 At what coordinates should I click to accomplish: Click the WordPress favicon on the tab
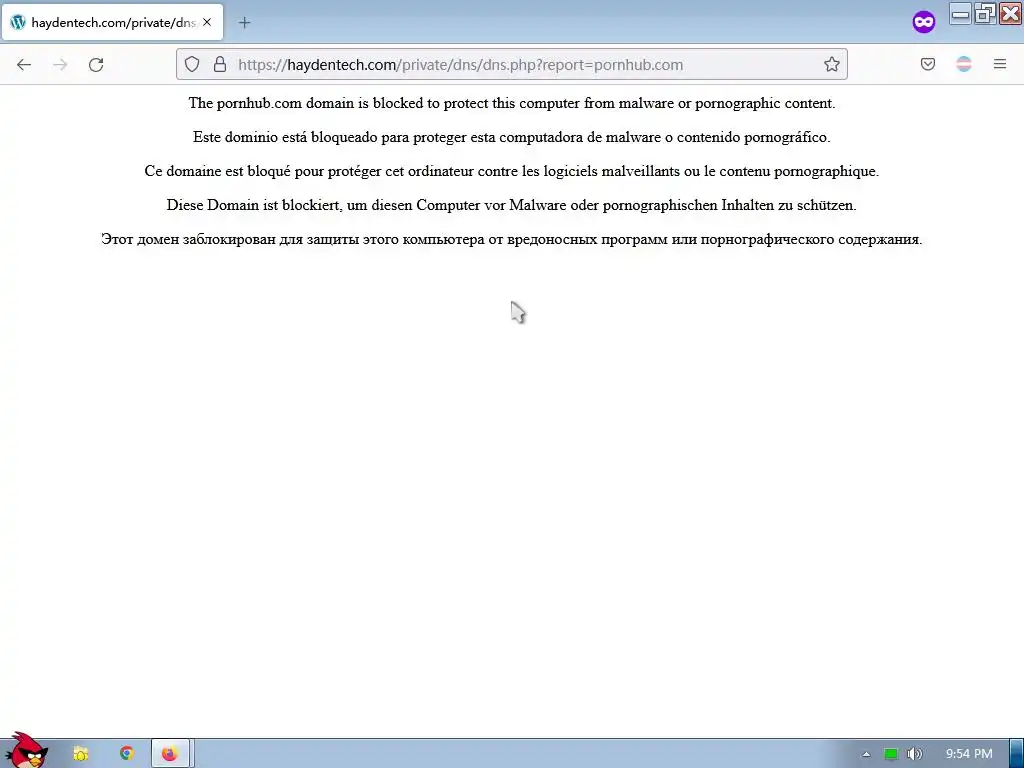[18, 23]
